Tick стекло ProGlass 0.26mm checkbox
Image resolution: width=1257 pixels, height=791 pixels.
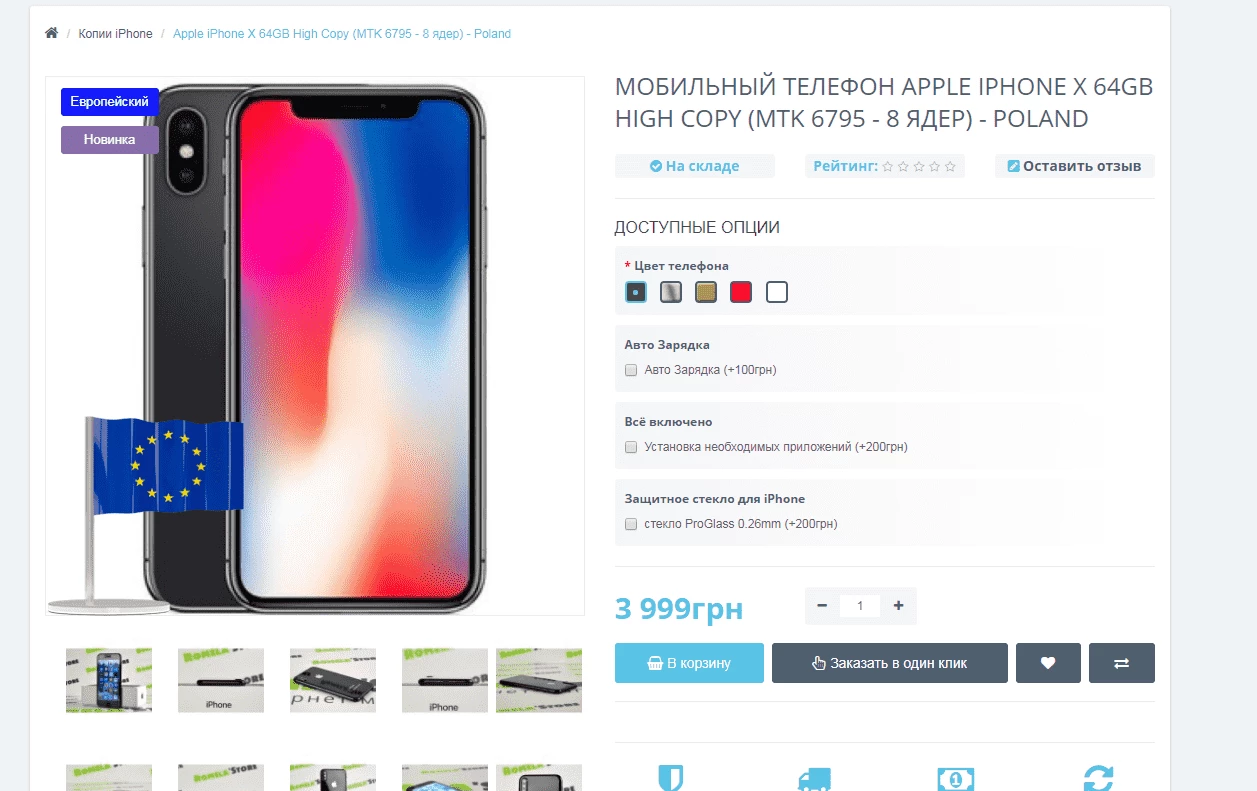[x=631, y=524]
